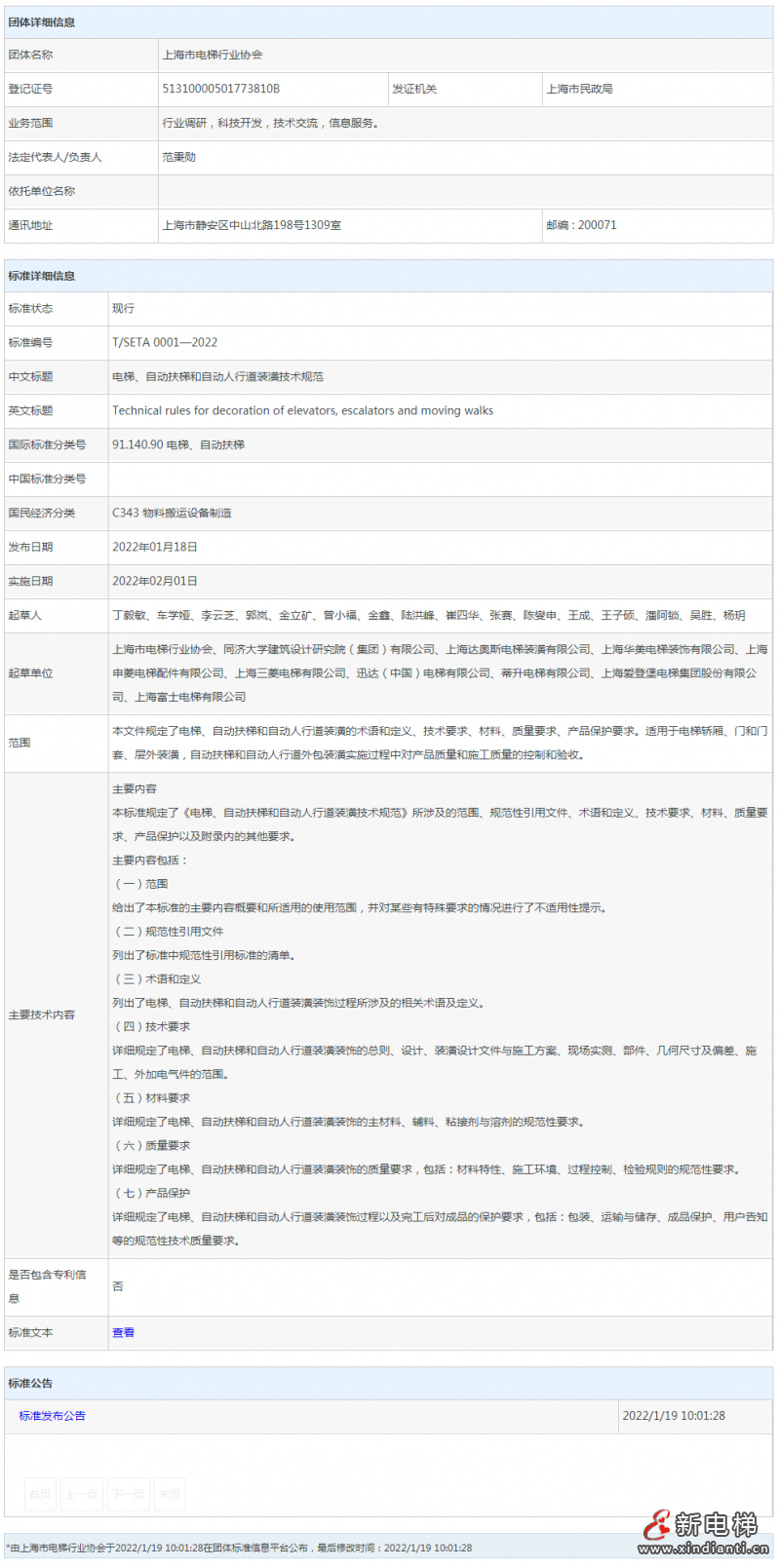Screen dimensions: 780x1568
Task: Go to 下一页 in the pagination
Action: pyautogui.click(x=127, y=1494)
